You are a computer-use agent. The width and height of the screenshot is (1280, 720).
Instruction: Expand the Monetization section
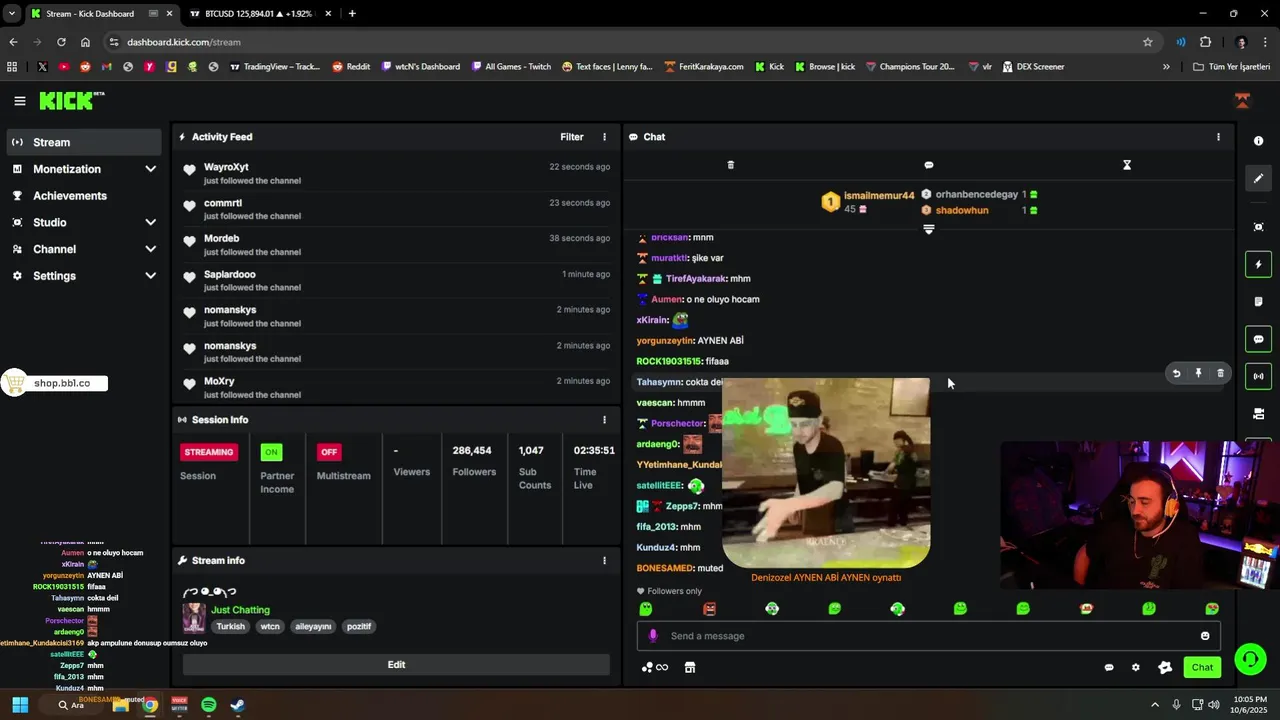tap(84, 169)
